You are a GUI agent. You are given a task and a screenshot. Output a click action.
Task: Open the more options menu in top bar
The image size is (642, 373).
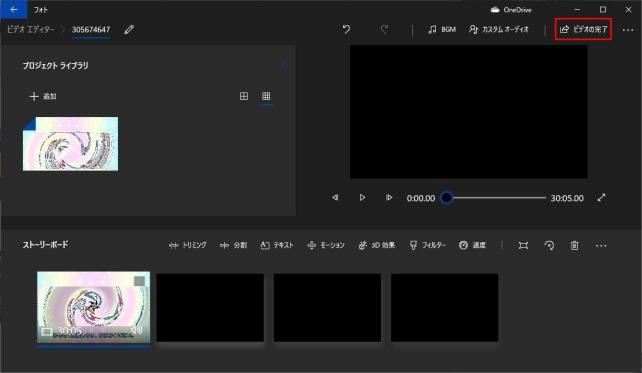point(628,30)
